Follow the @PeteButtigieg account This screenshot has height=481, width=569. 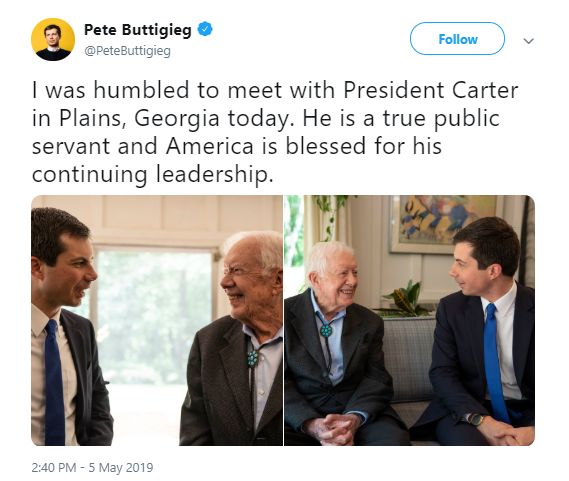pos(457,39)
